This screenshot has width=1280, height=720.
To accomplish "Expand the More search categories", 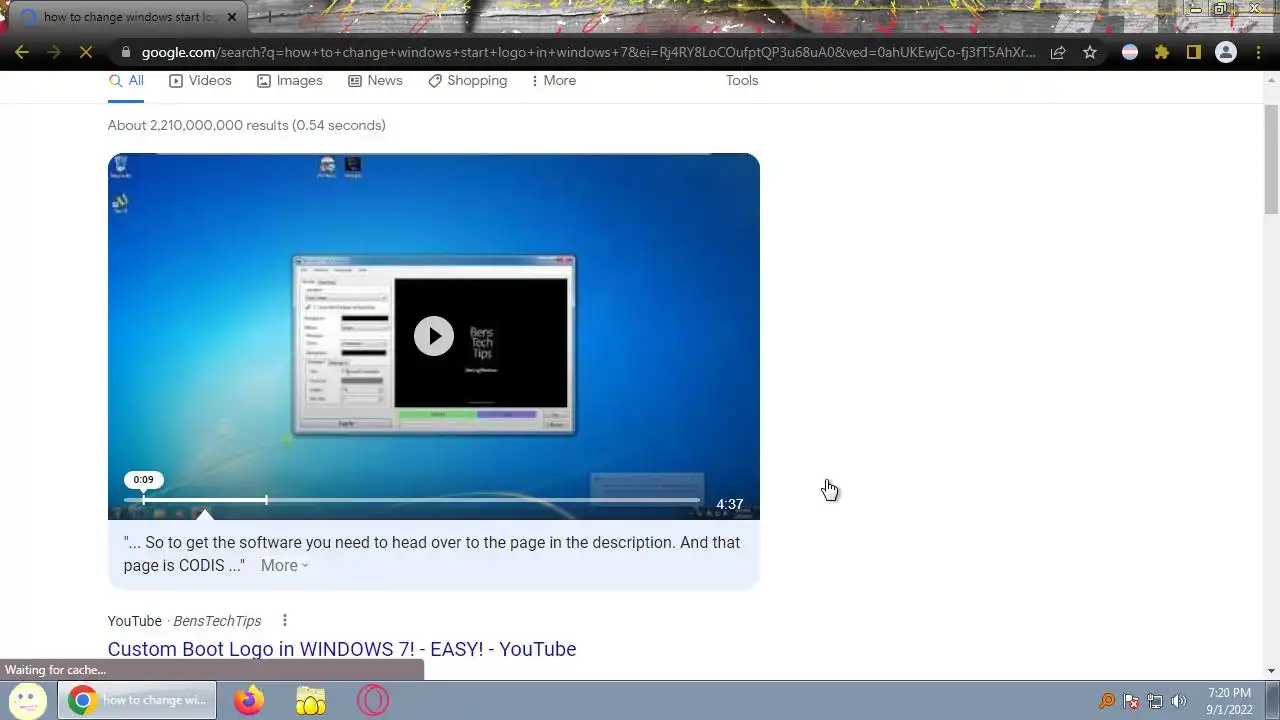I will pyautogui.click(x=553, y=81).
